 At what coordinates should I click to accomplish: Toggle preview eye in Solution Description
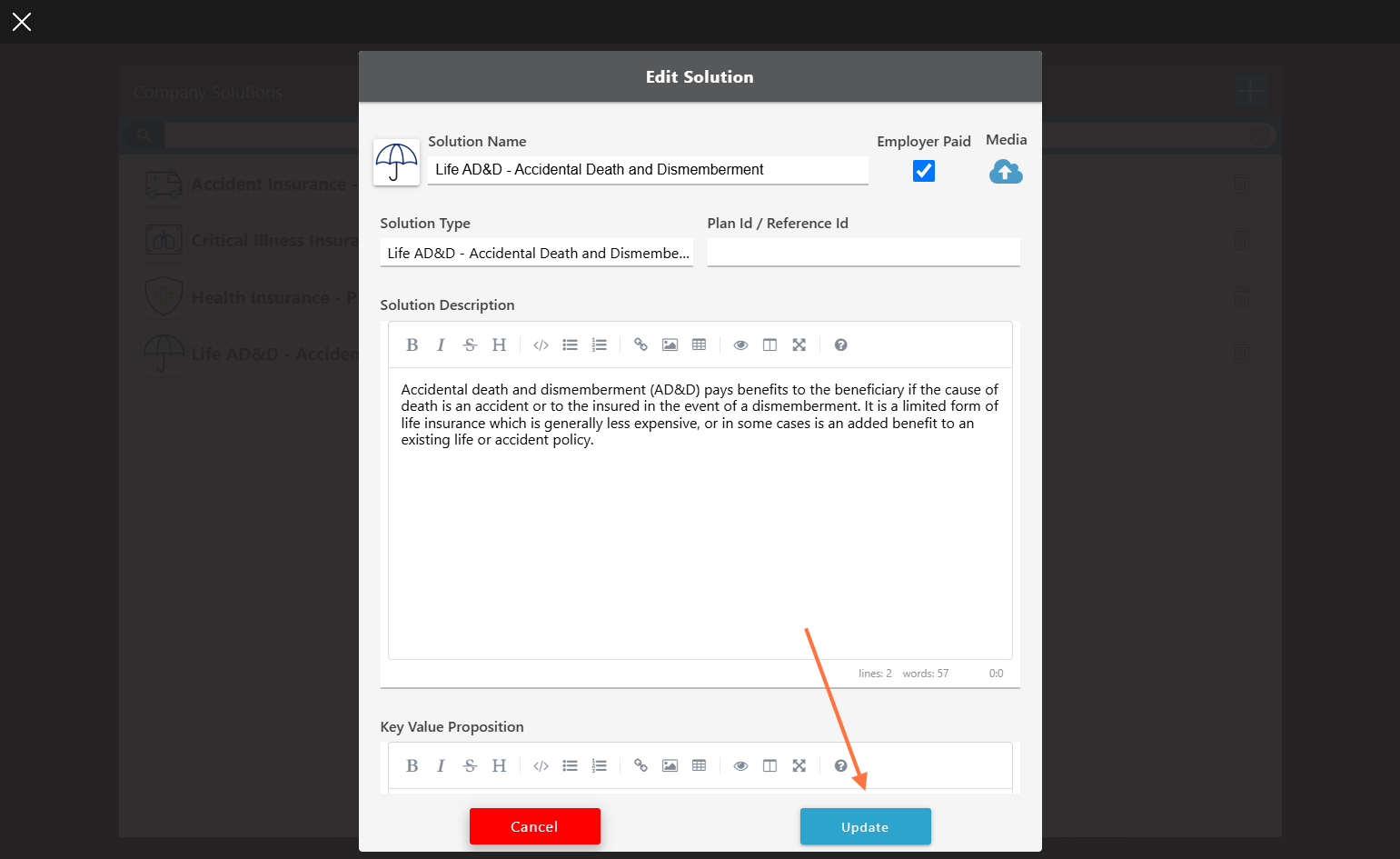pos(740,345)
